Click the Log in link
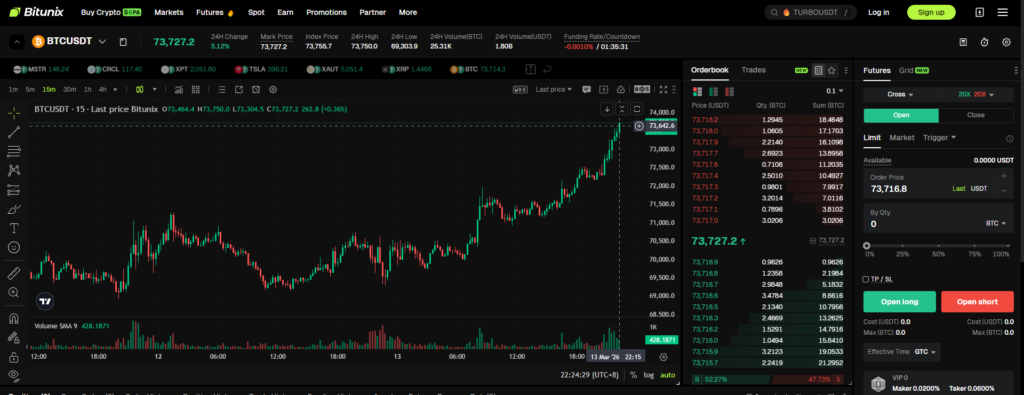The width and height of the screenshot is (1024, 395). 878,12
